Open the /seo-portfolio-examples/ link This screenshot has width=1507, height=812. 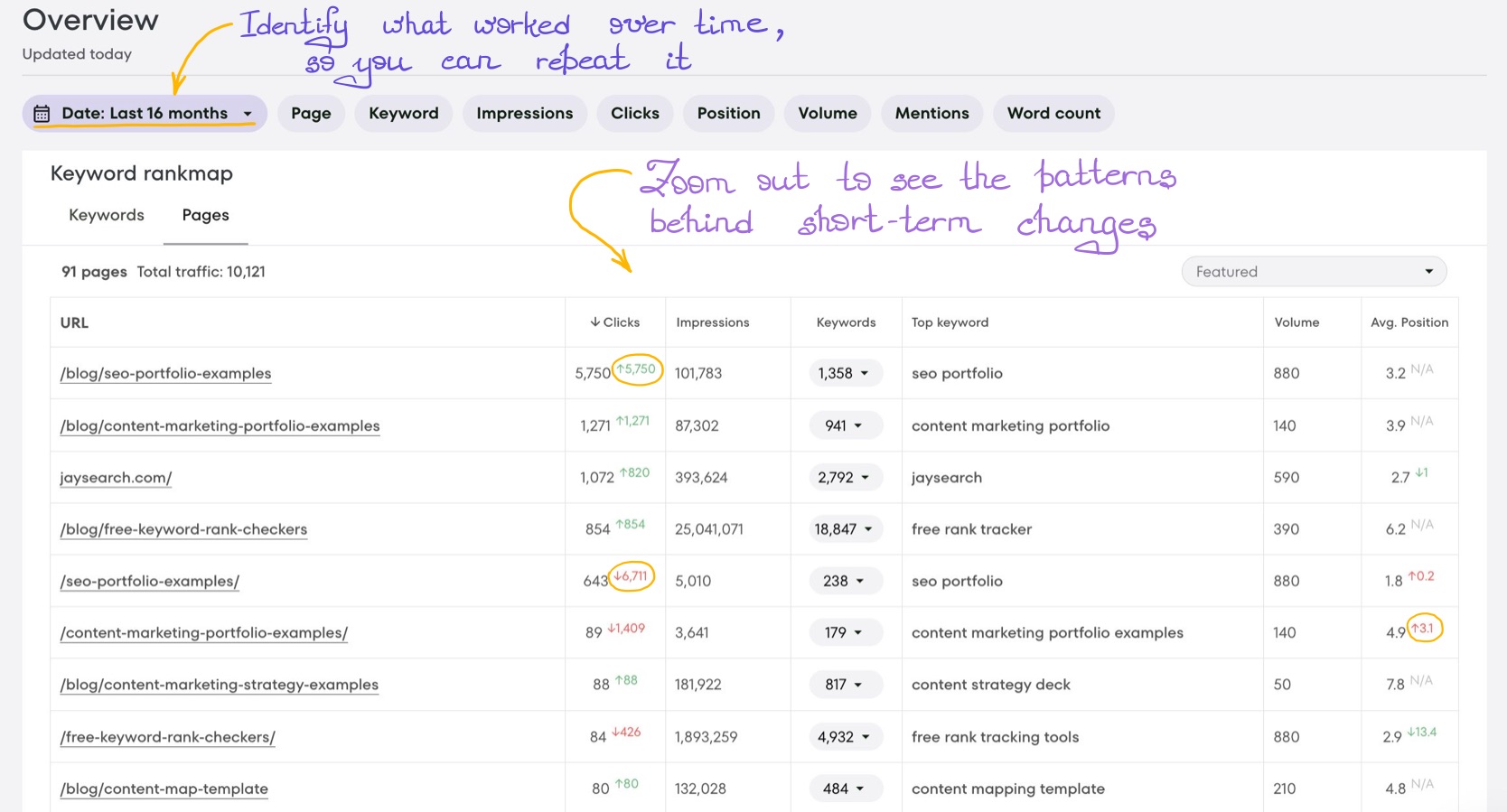point(149,581)
